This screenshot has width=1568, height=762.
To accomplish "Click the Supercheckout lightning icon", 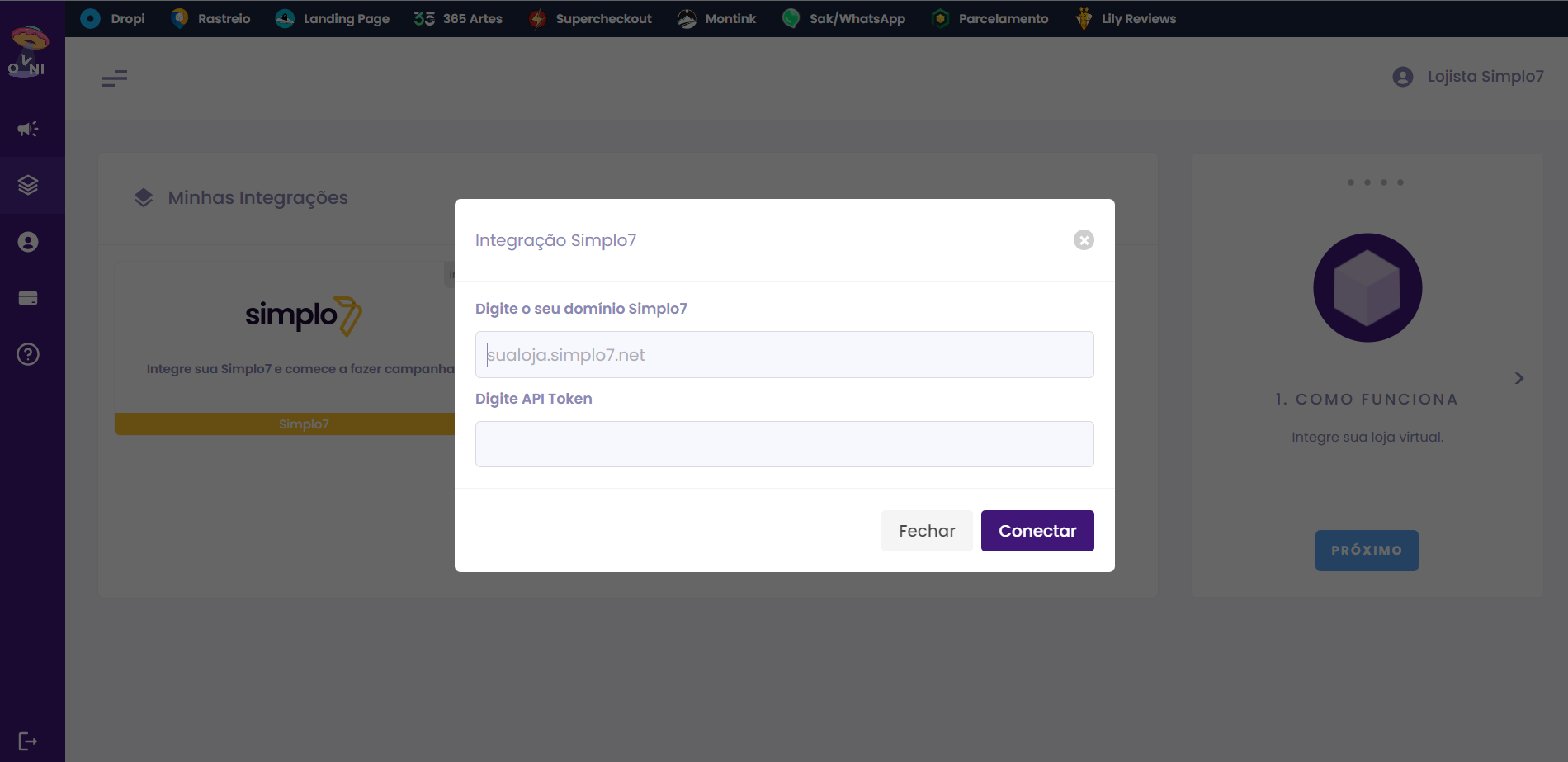I will click(537, 18).
